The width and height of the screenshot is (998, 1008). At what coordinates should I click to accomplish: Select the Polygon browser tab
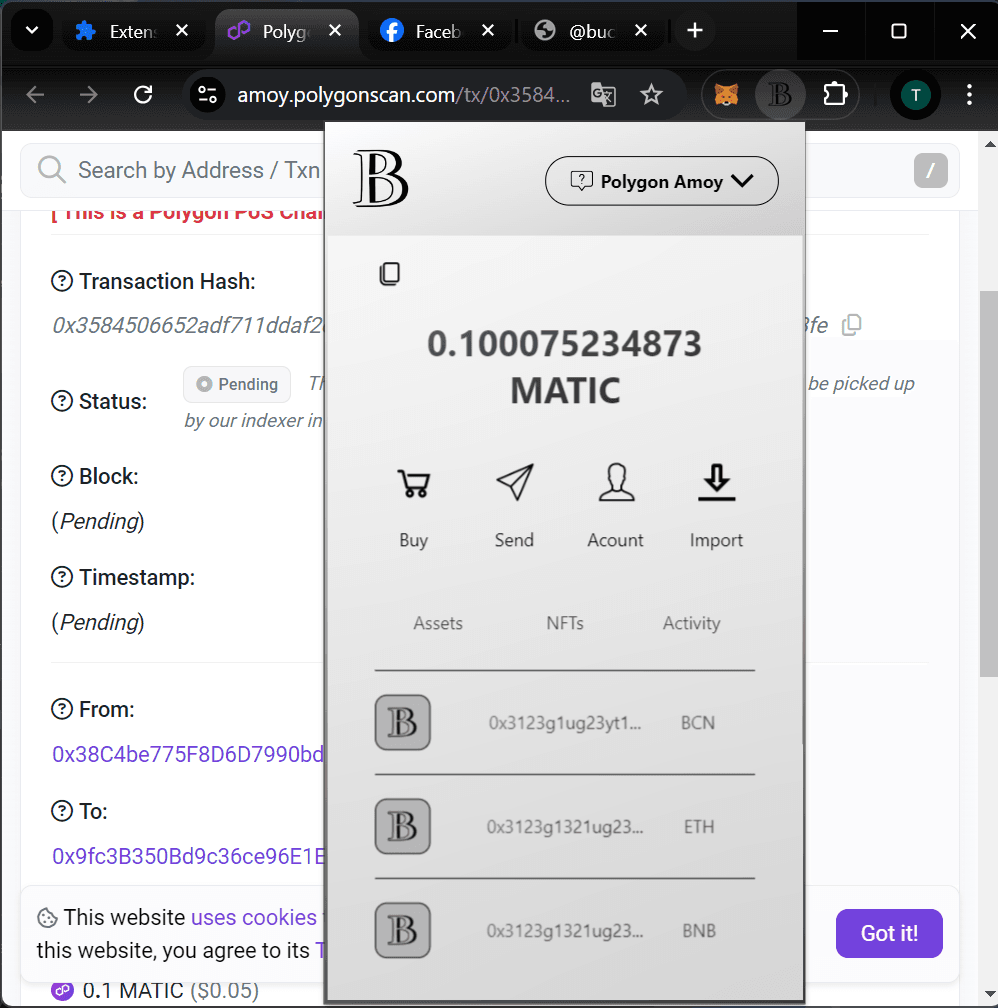(287, 31)
